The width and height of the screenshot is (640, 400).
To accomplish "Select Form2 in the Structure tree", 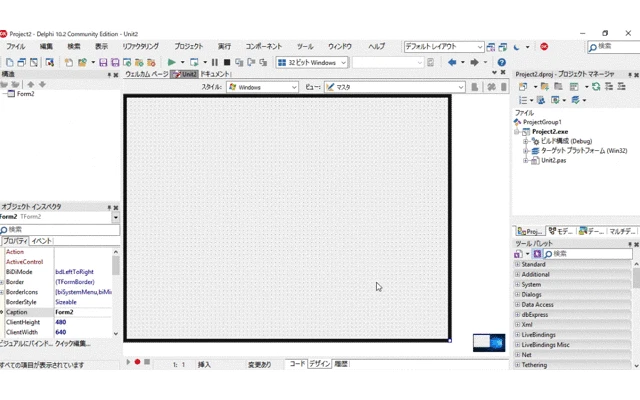I will (x=25, y=94).
